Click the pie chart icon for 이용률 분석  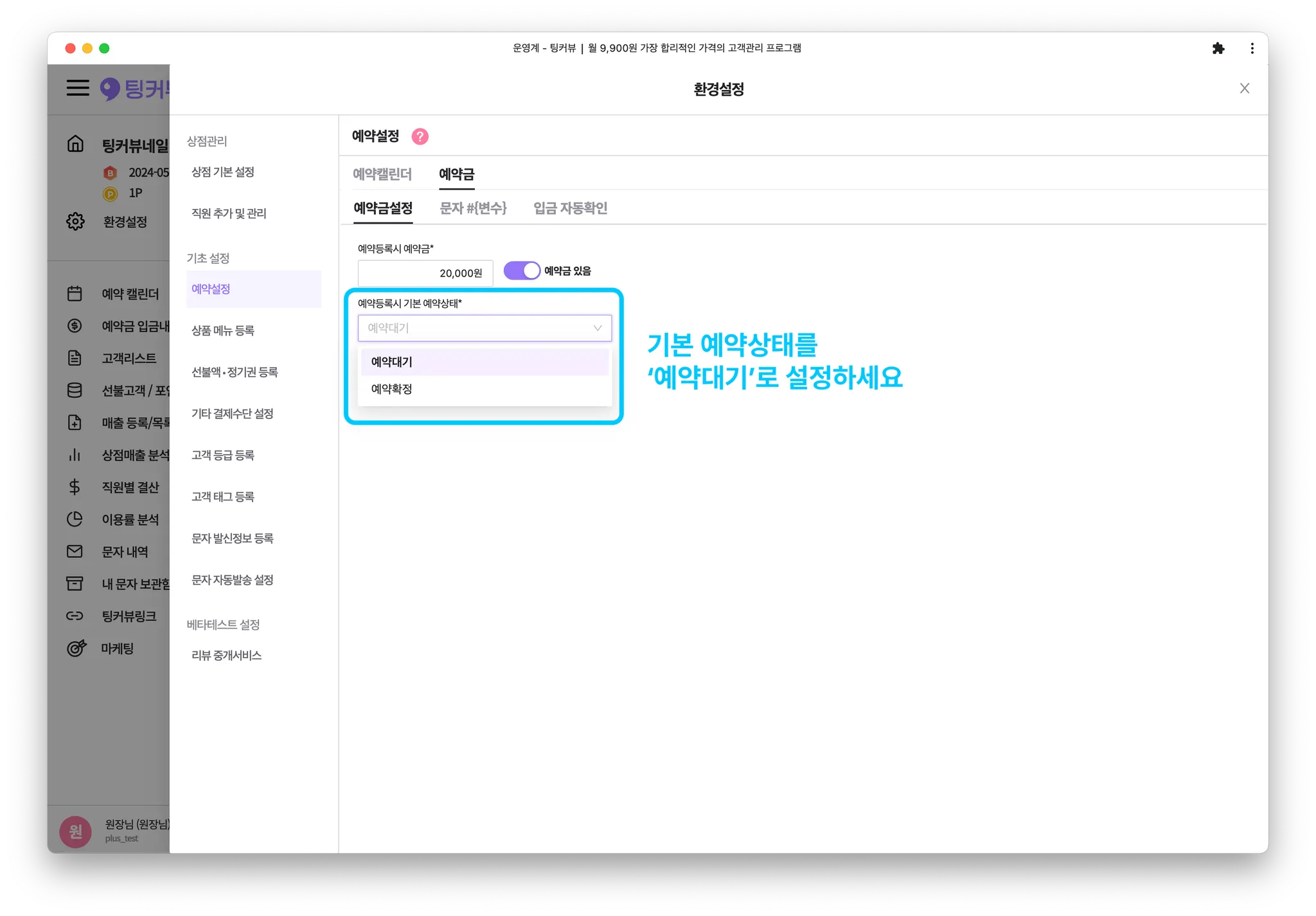[75, 519]
